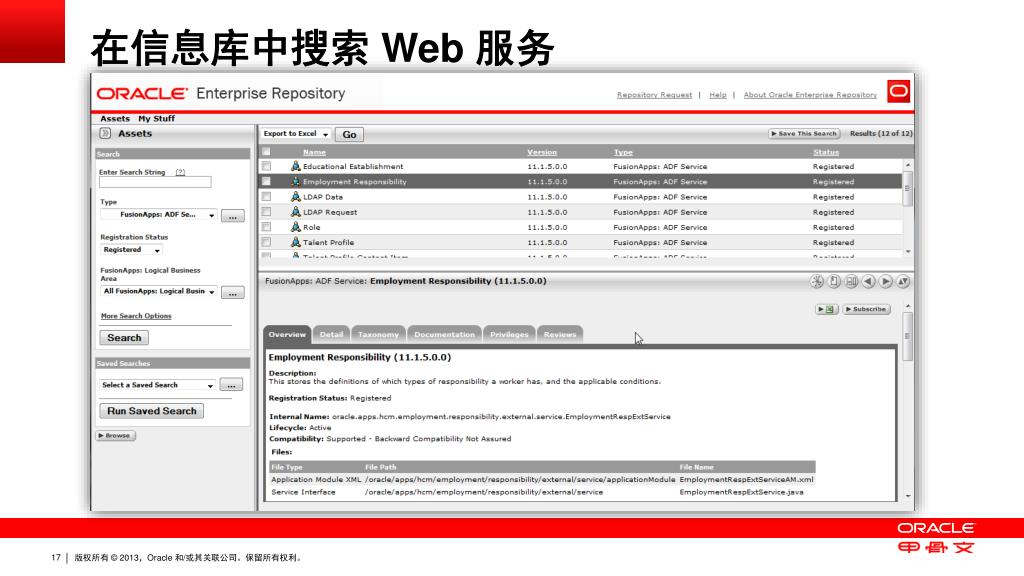Go to the next asset with the right arrow icon
The width and height of the screenshot is (1024, 576).
click(x=886, y=281)
